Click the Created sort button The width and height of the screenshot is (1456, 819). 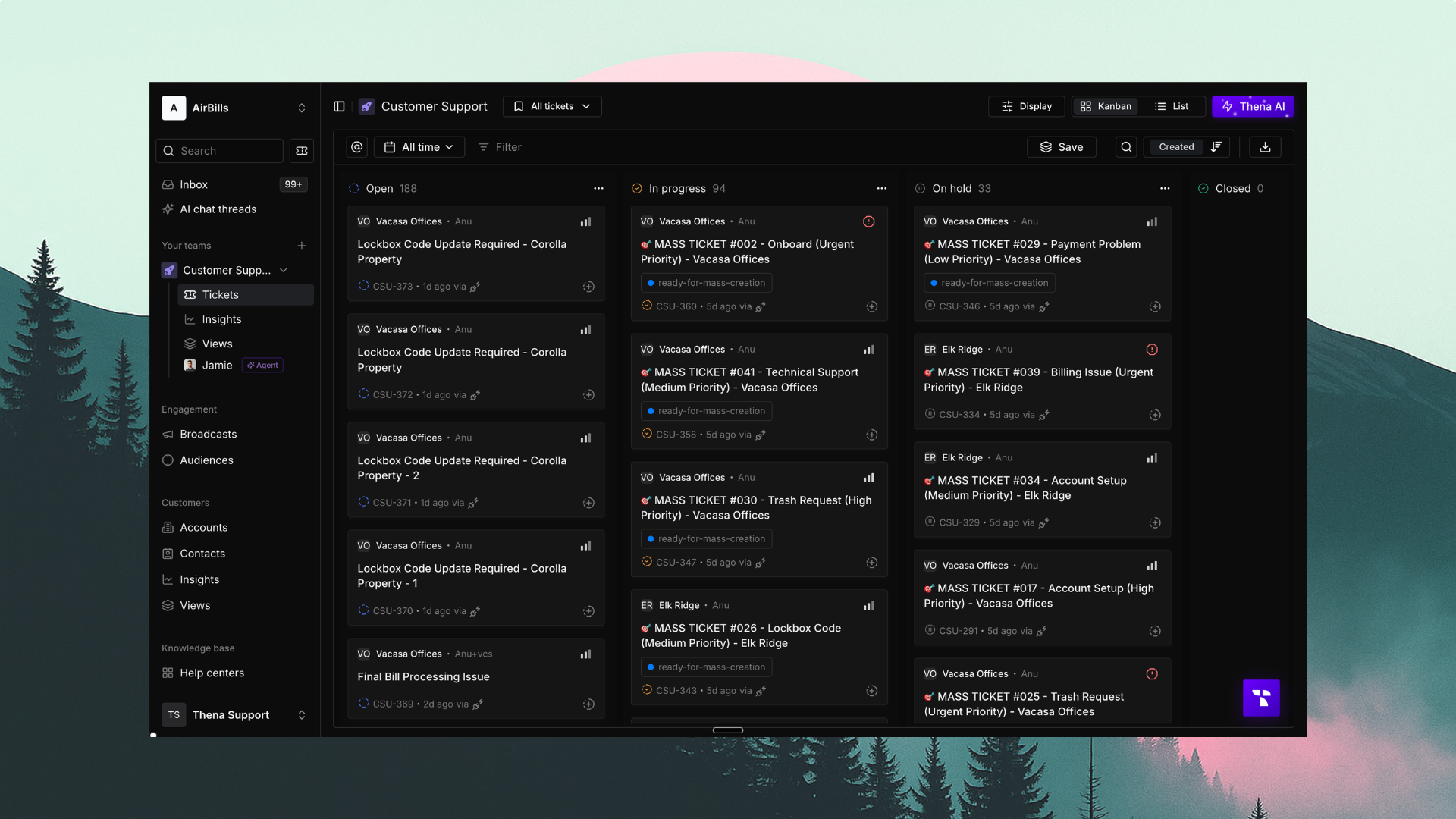1176,146
